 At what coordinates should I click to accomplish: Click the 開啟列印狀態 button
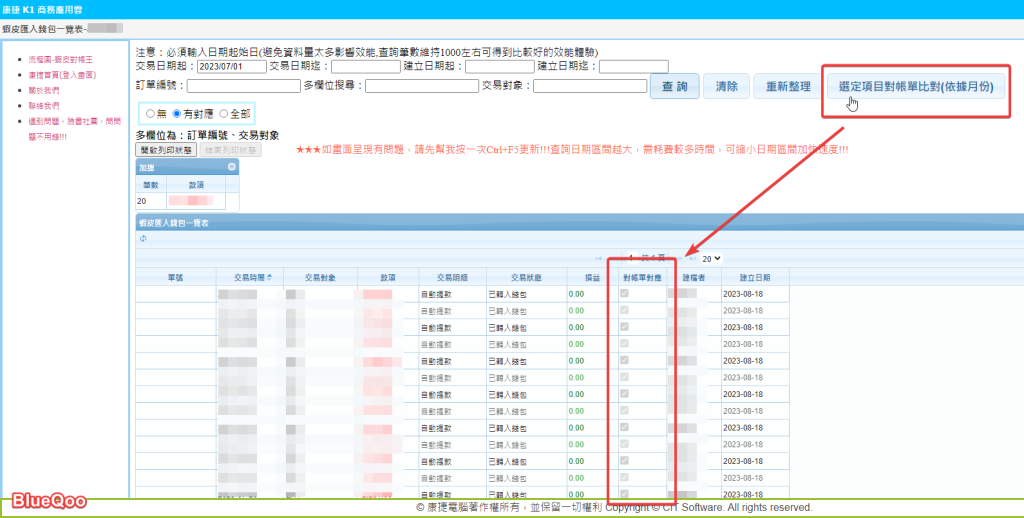point(166,150)
